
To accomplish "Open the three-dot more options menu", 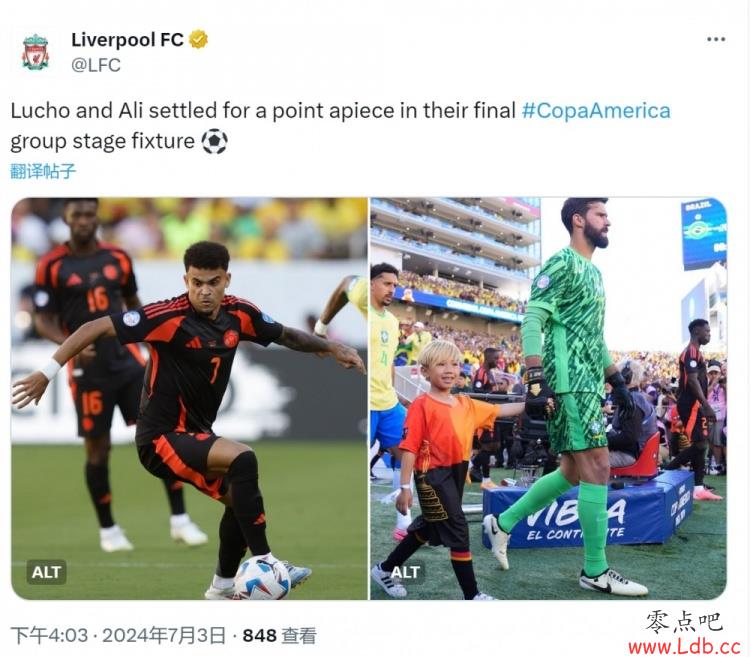I will pos(716,39).
